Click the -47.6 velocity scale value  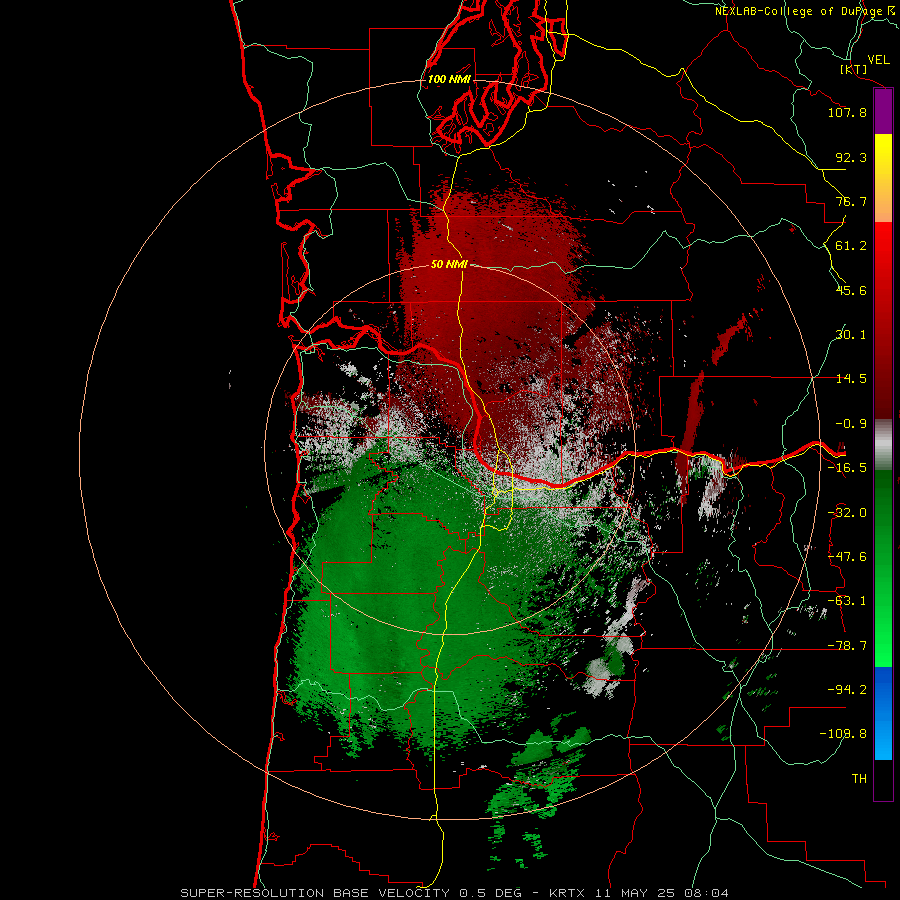click(x=847, y=557)
